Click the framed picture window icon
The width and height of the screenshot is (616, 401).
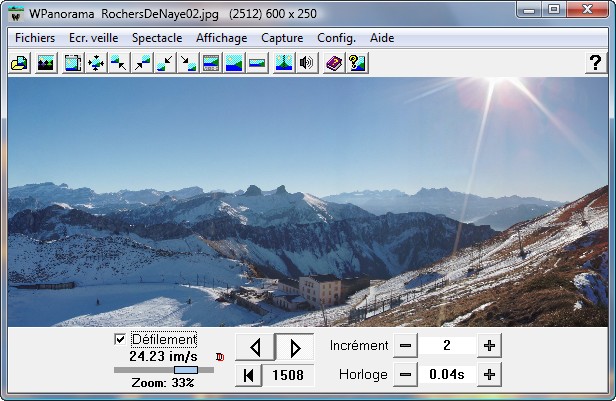(73, 63)
